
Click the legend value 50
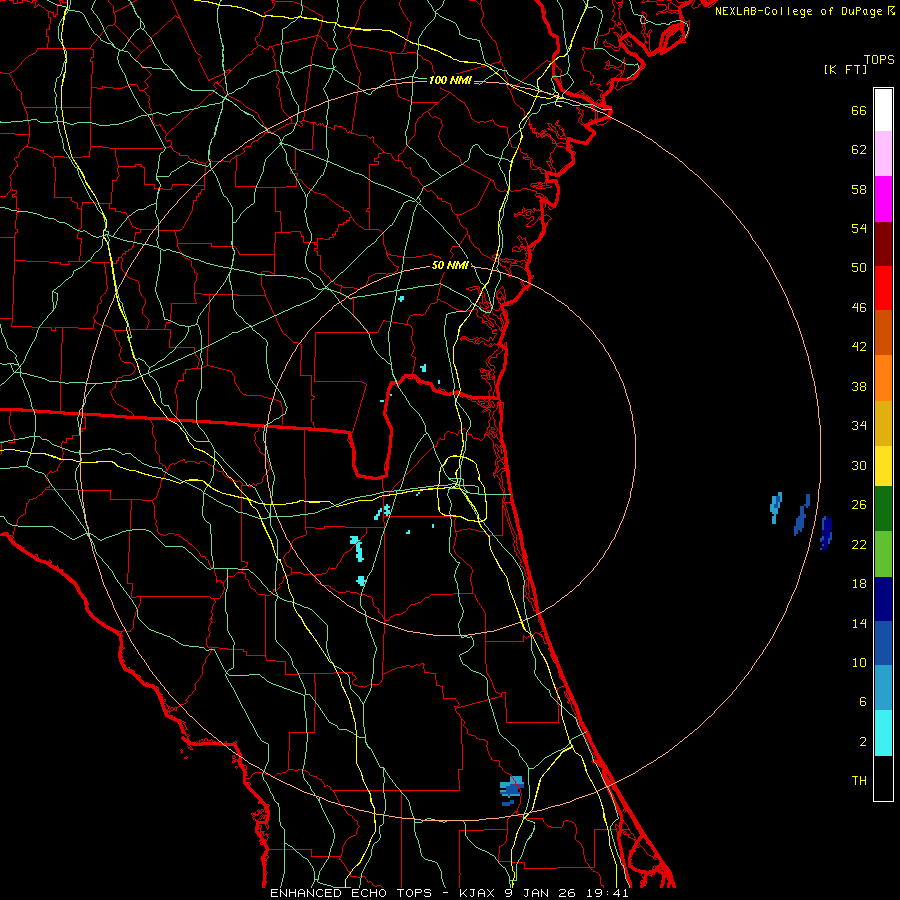pyautogui.click(x=859, y=268)
